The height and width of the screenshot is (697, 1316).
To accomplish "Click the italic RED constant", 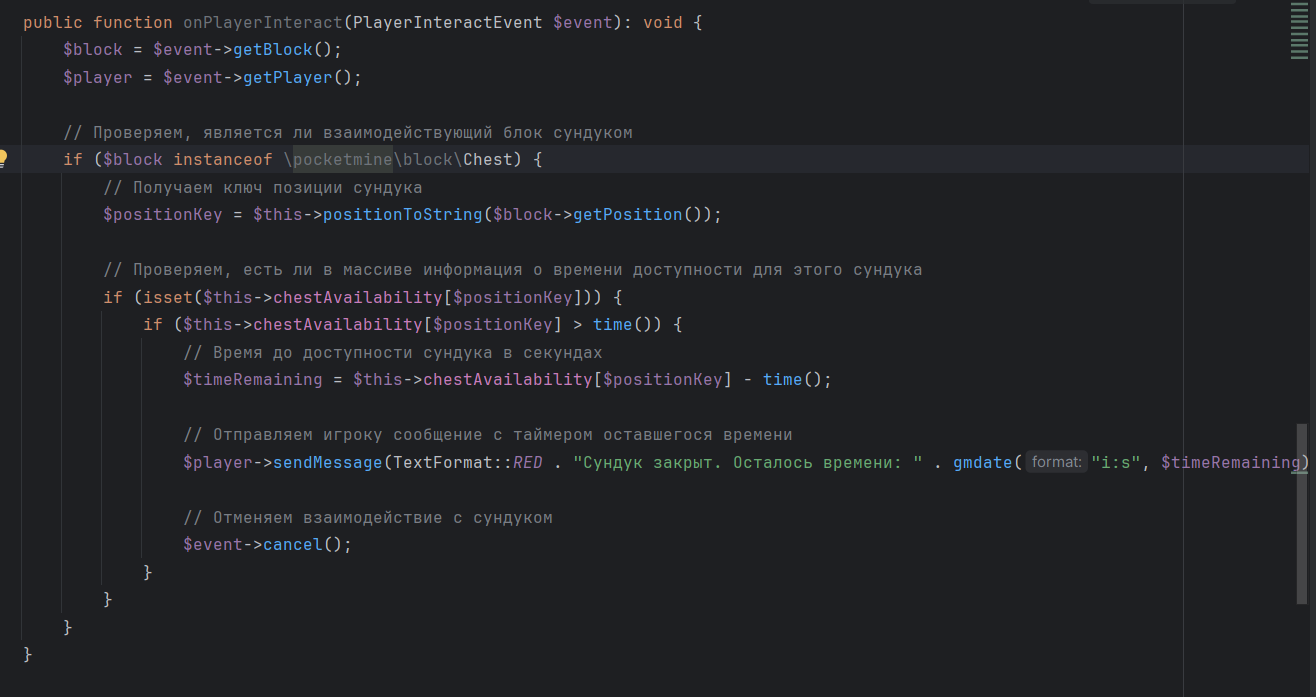I will point(528,462).
